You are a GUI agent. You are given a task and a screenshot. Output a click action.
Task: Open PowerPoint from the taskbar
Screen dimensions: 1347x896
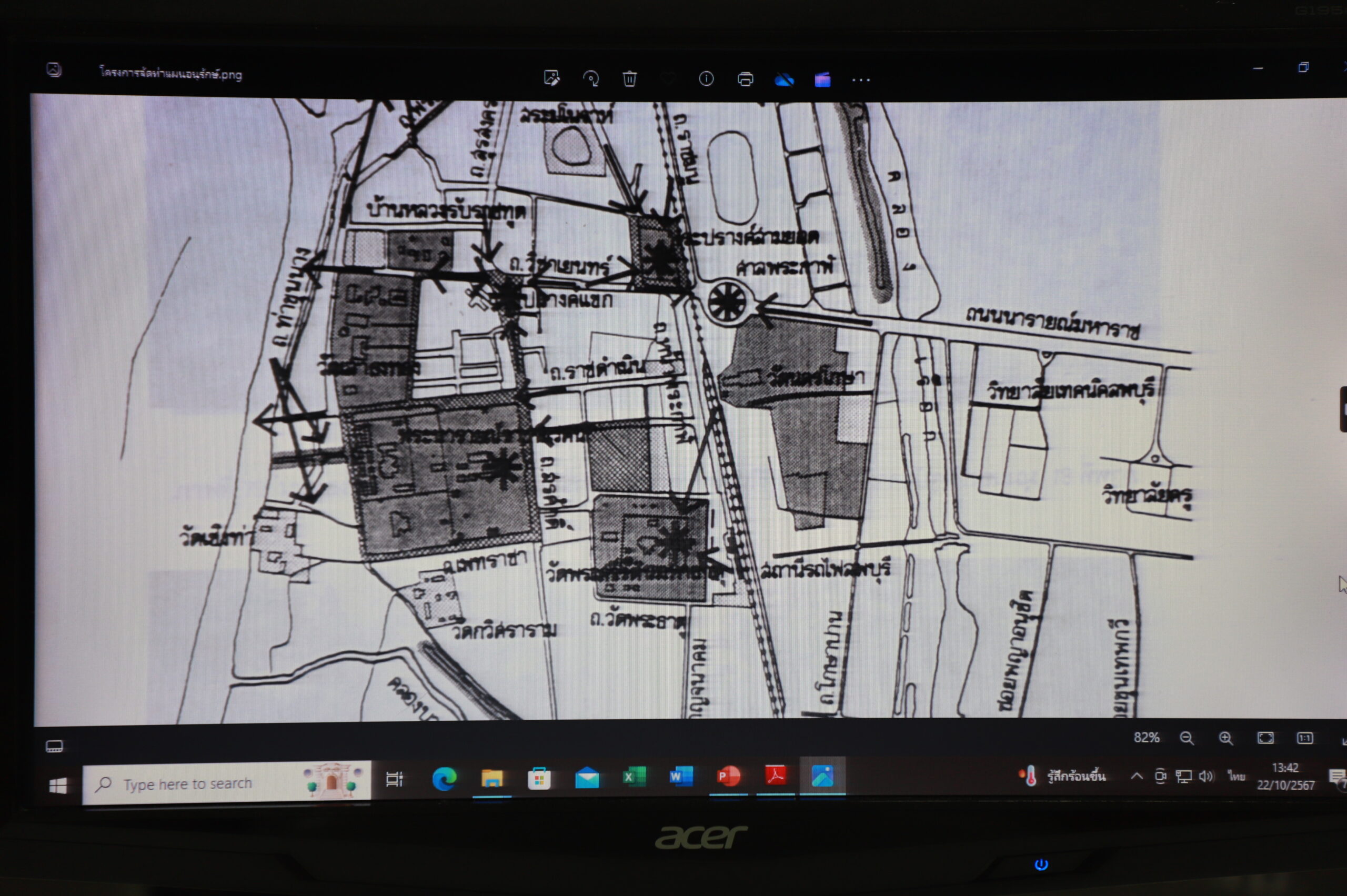(728, 776)
